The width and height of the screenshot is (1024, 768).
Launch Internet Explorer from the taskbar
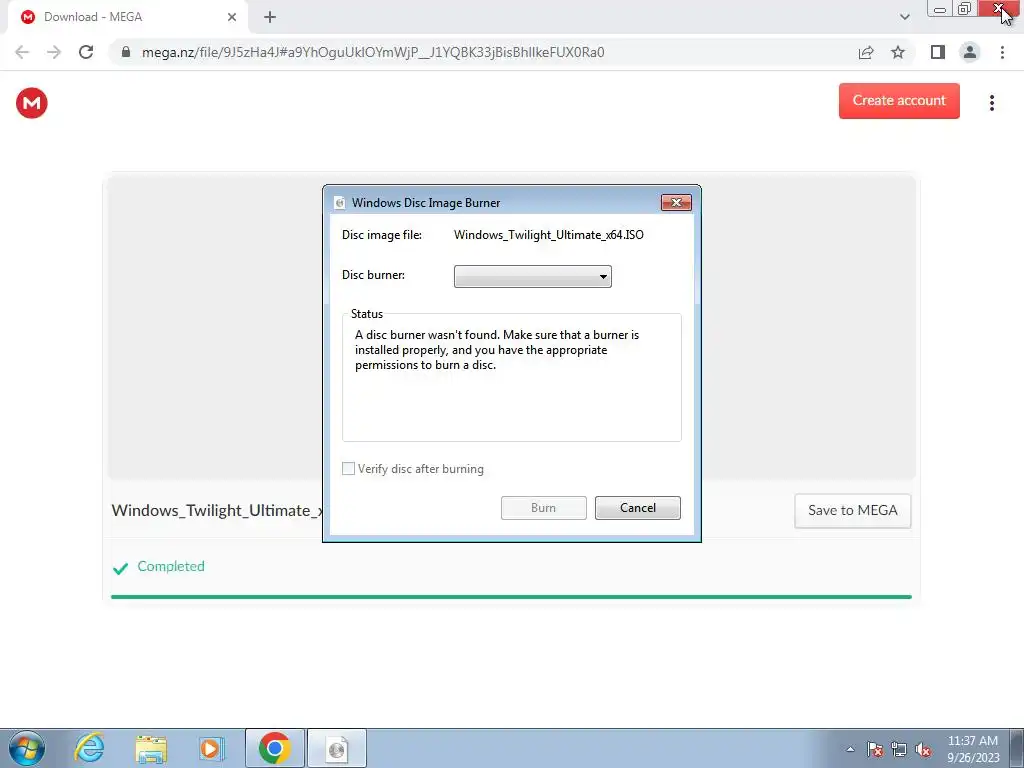(89, 748)
